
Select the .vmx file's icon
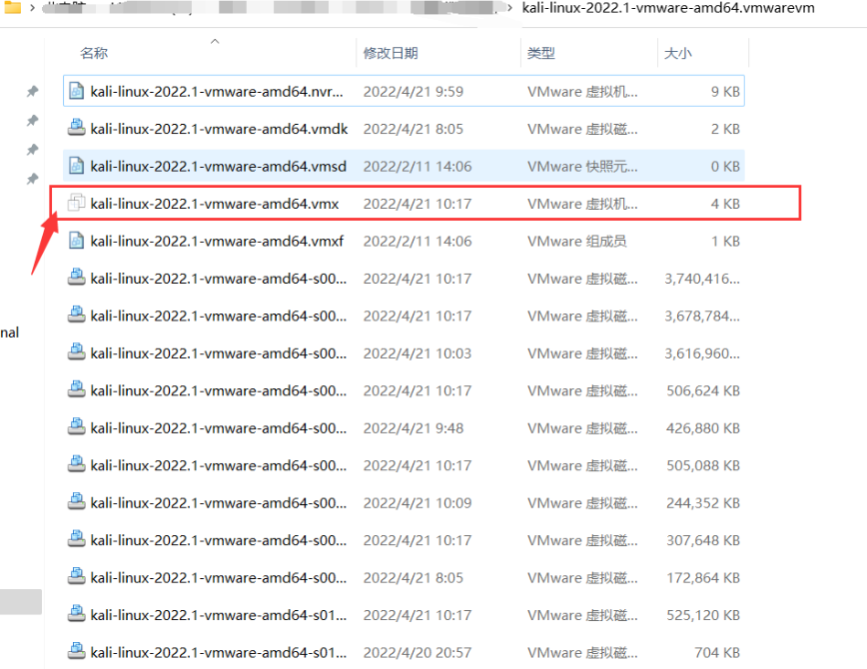(x=76, y=203)
